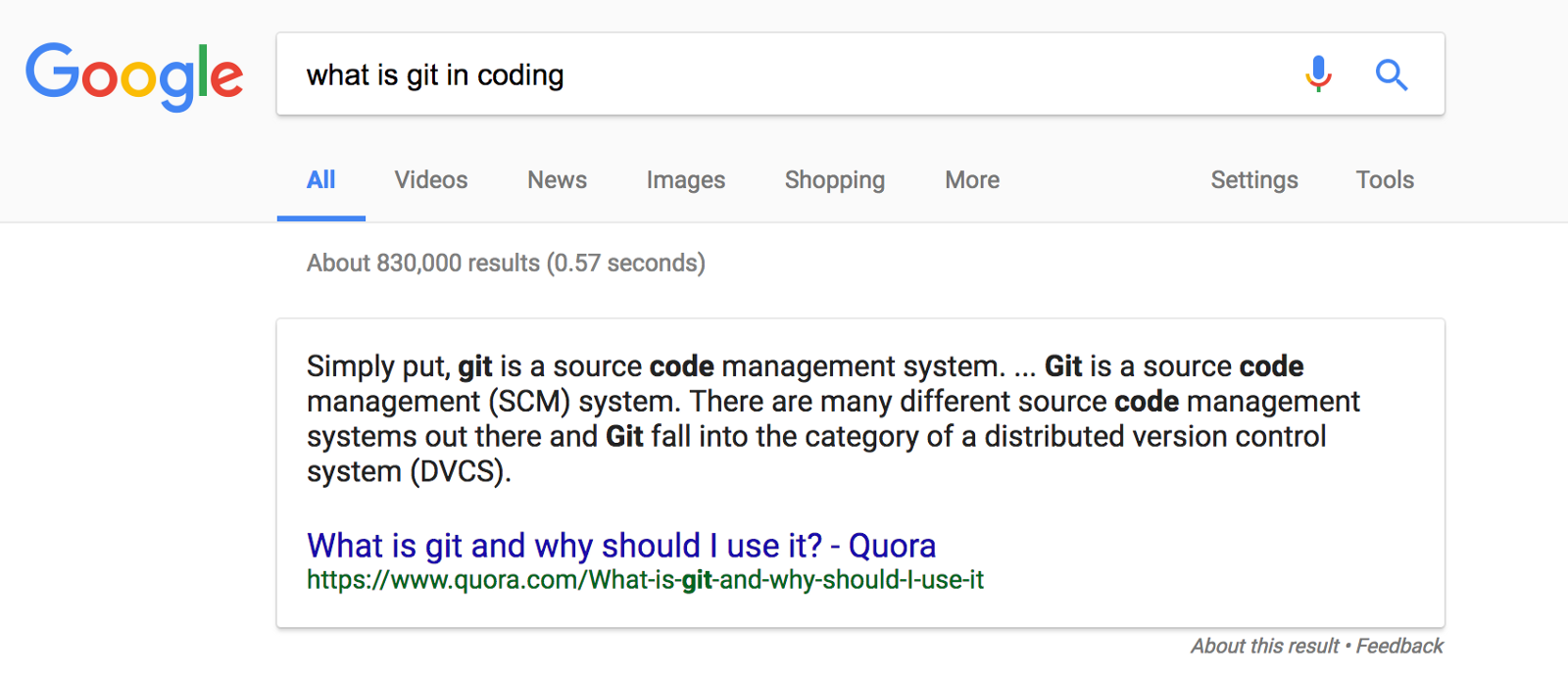Switch to Shopping results
The width and height of the screenshot is (1568, 677).
(x=835, y=180)
